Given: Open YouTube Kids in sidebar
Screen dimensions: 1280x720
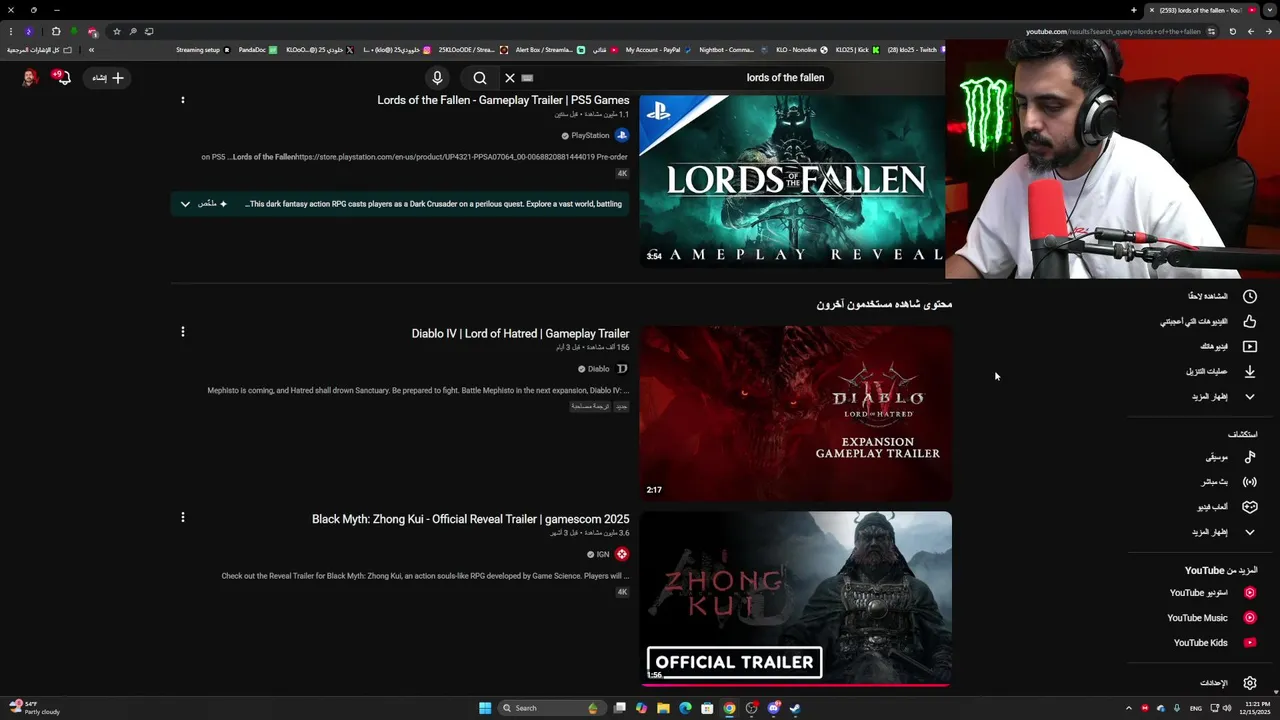Looking at the screenshot, I should click(1214, 643).
